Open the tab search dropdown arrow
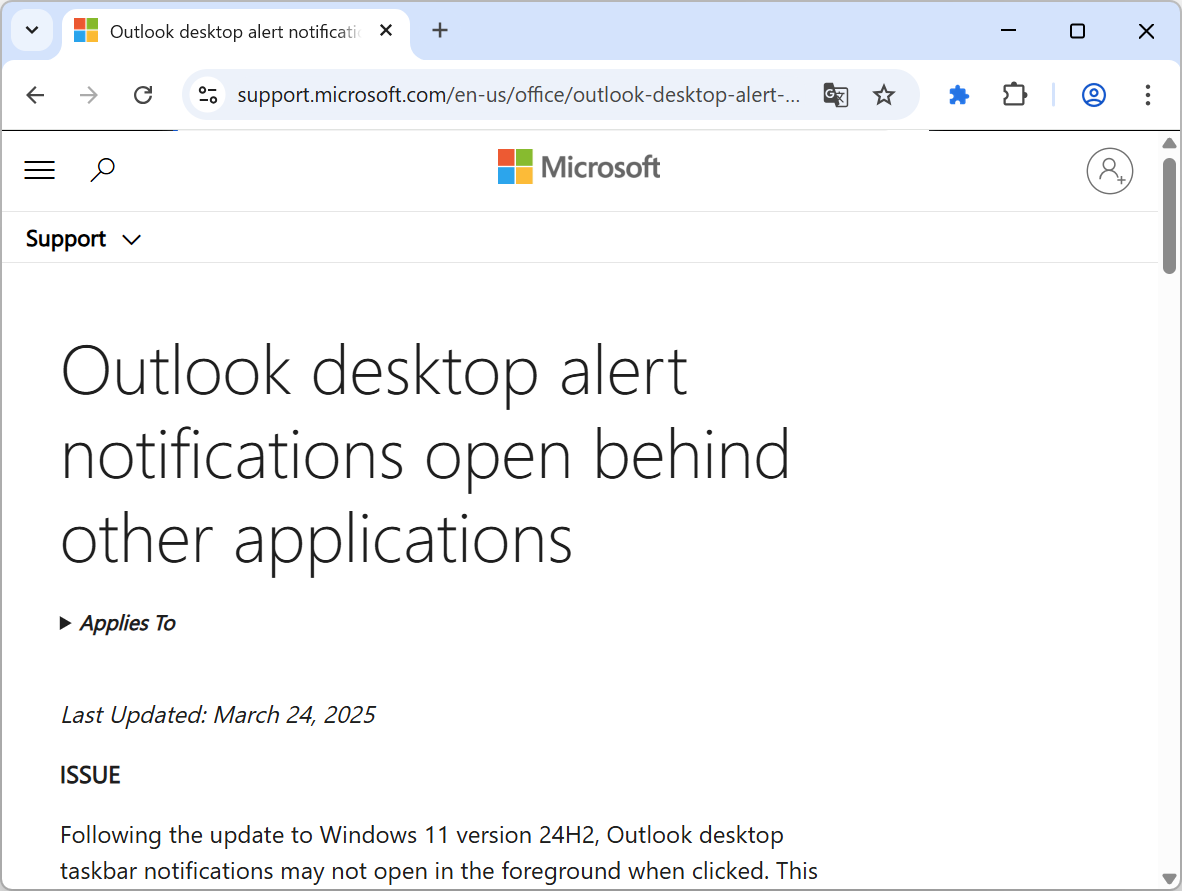 [32, 31]
